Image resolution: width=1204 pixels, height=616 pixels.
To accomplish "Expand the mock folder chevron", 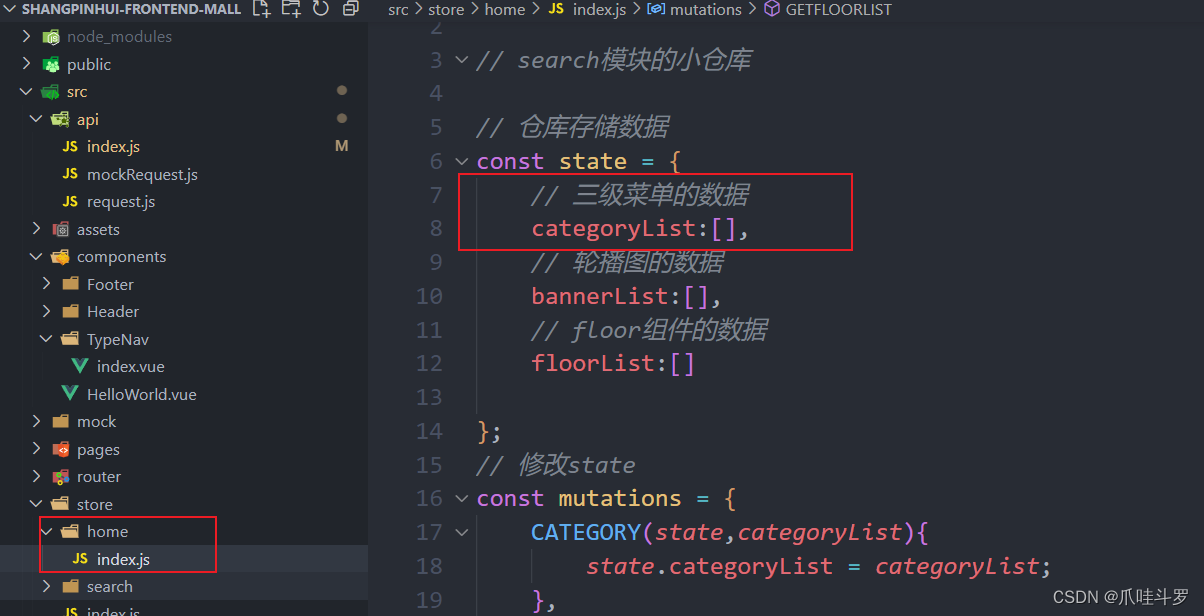I will tap(37, 422).
